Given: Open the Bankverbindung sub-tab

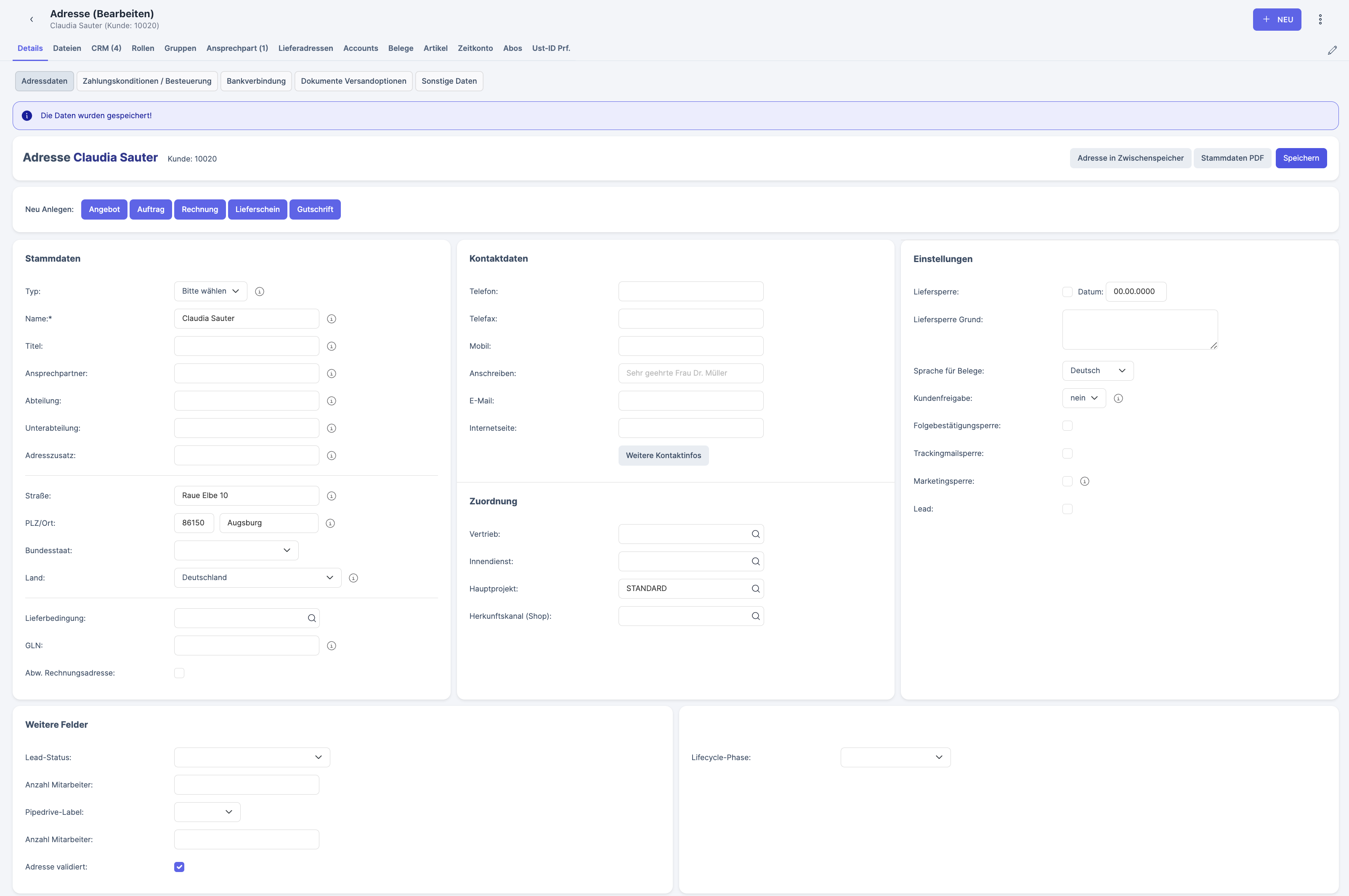Looking at the screenshot, I should click(255, 81).
